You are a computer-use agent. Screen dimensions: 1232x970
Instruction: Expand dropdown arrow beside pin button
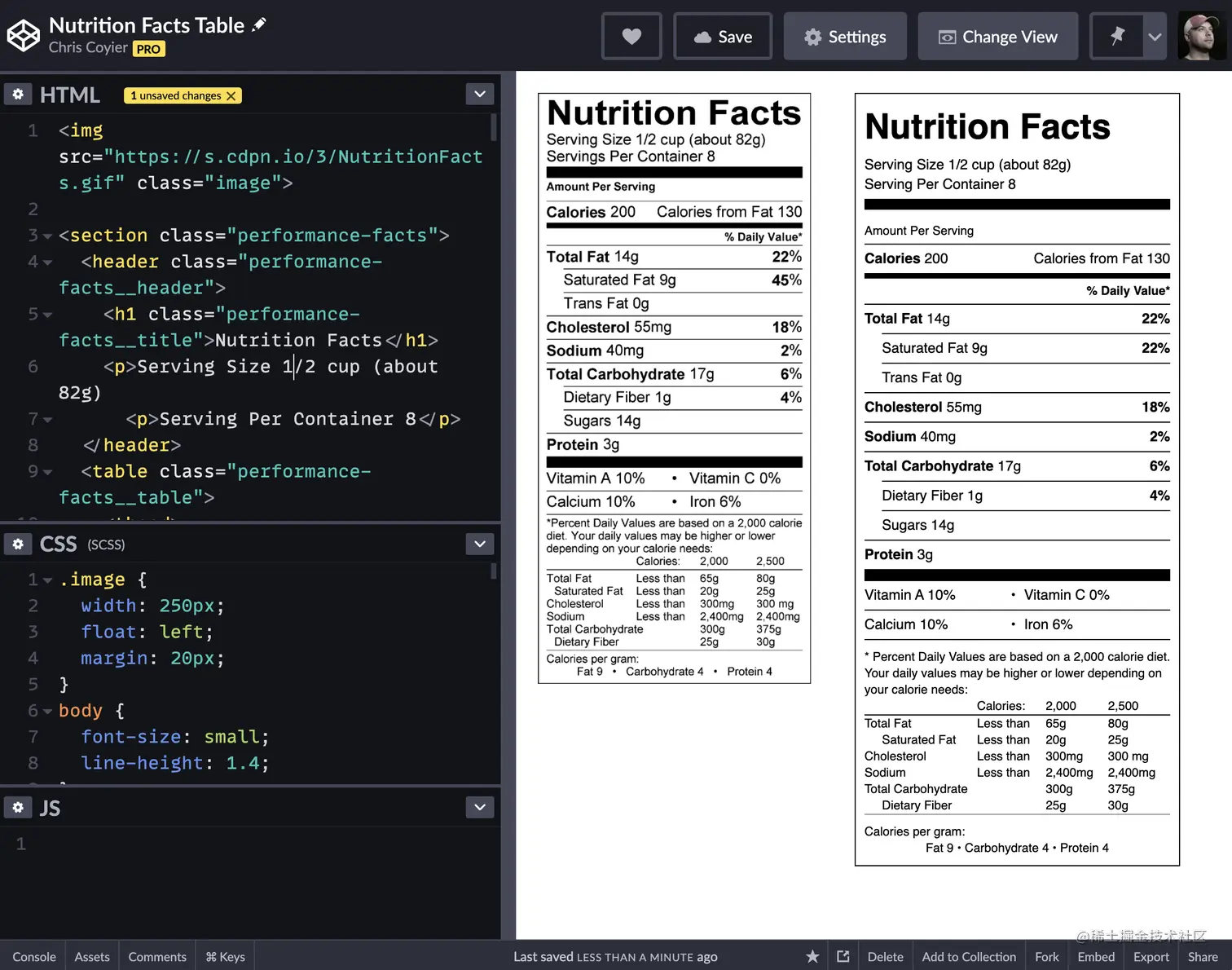tap(1155, 37)
